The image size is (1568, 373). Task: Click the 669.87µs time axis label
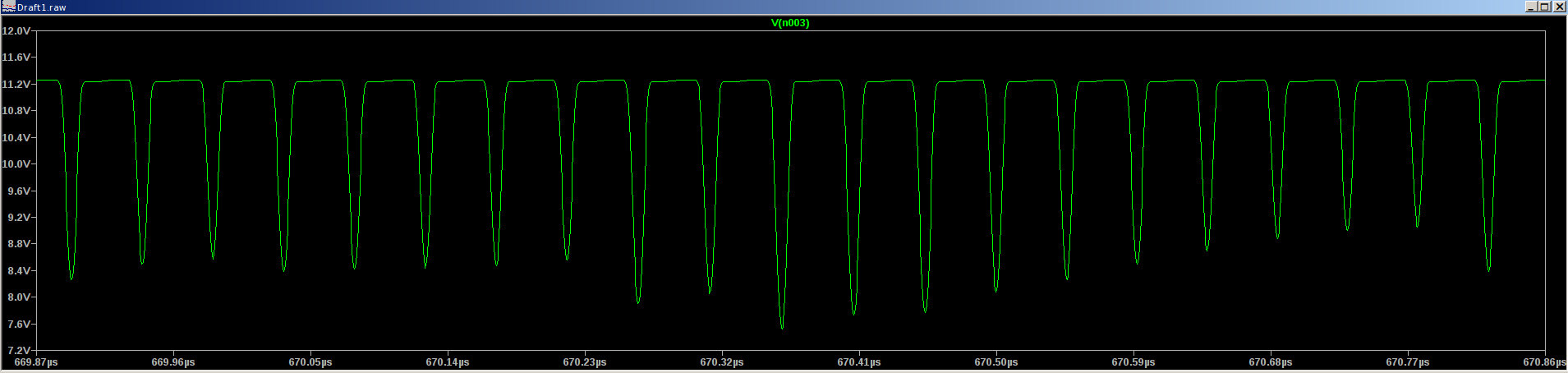click(x=36, y=362)
